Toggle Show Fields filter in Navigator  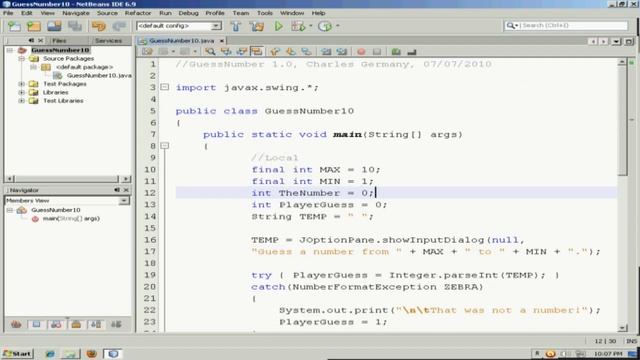tap(36, 324)
